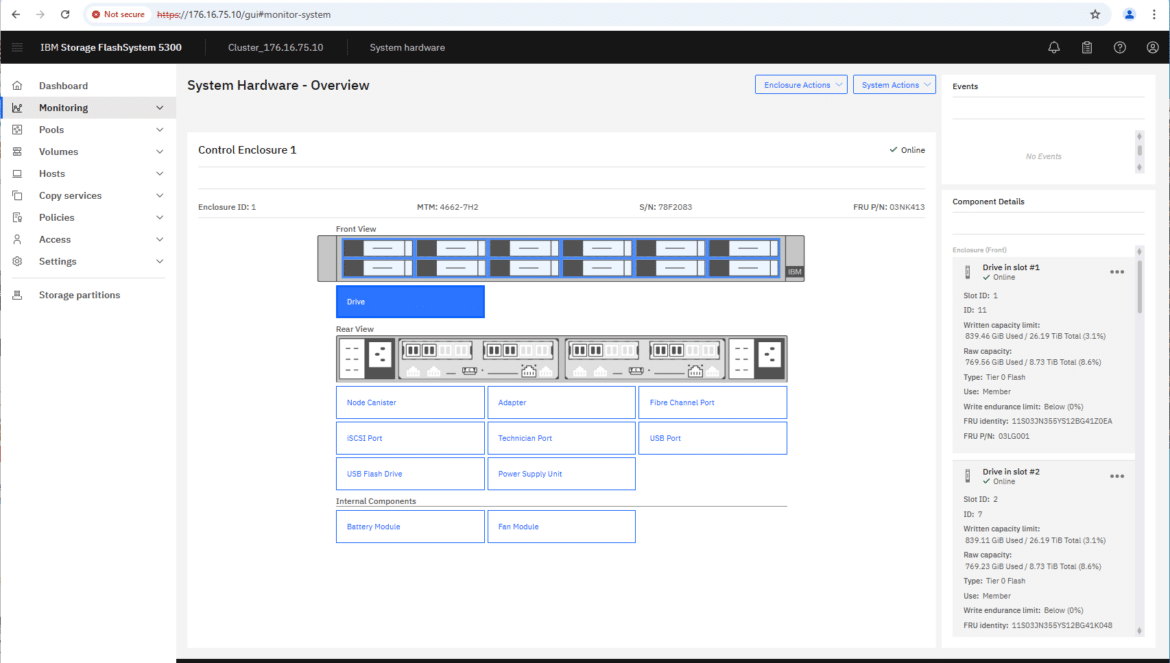Select the Node Canister component
The height and width of the screenshot is (663, 1170).
pos(410,403)
